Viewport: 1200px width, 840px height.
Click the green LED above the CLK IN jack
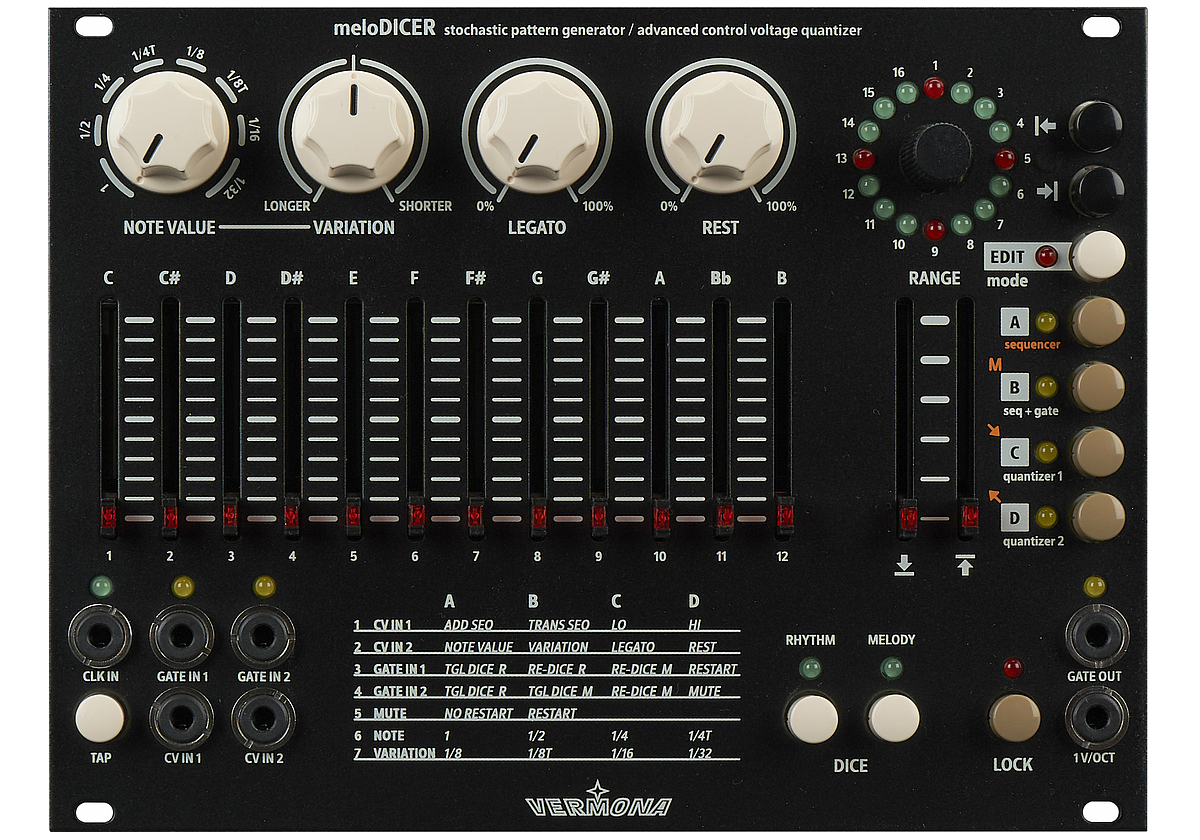click(x=100, y=586)
